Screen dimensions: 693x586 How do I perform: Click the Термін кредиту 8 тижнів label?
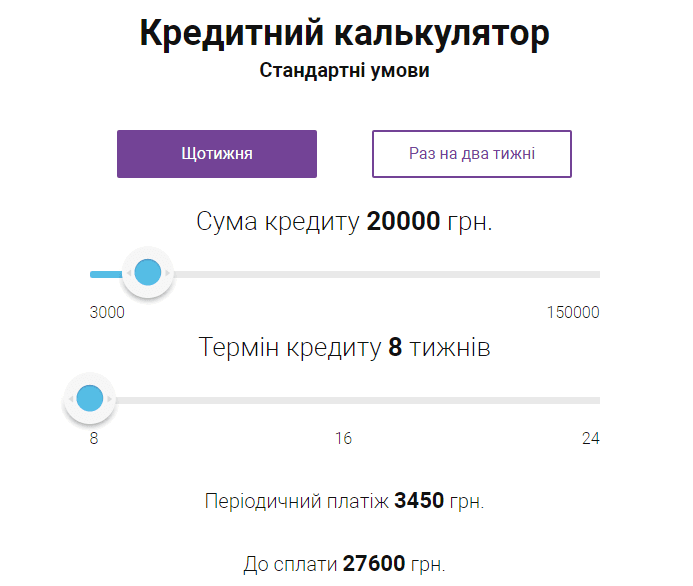345,348
